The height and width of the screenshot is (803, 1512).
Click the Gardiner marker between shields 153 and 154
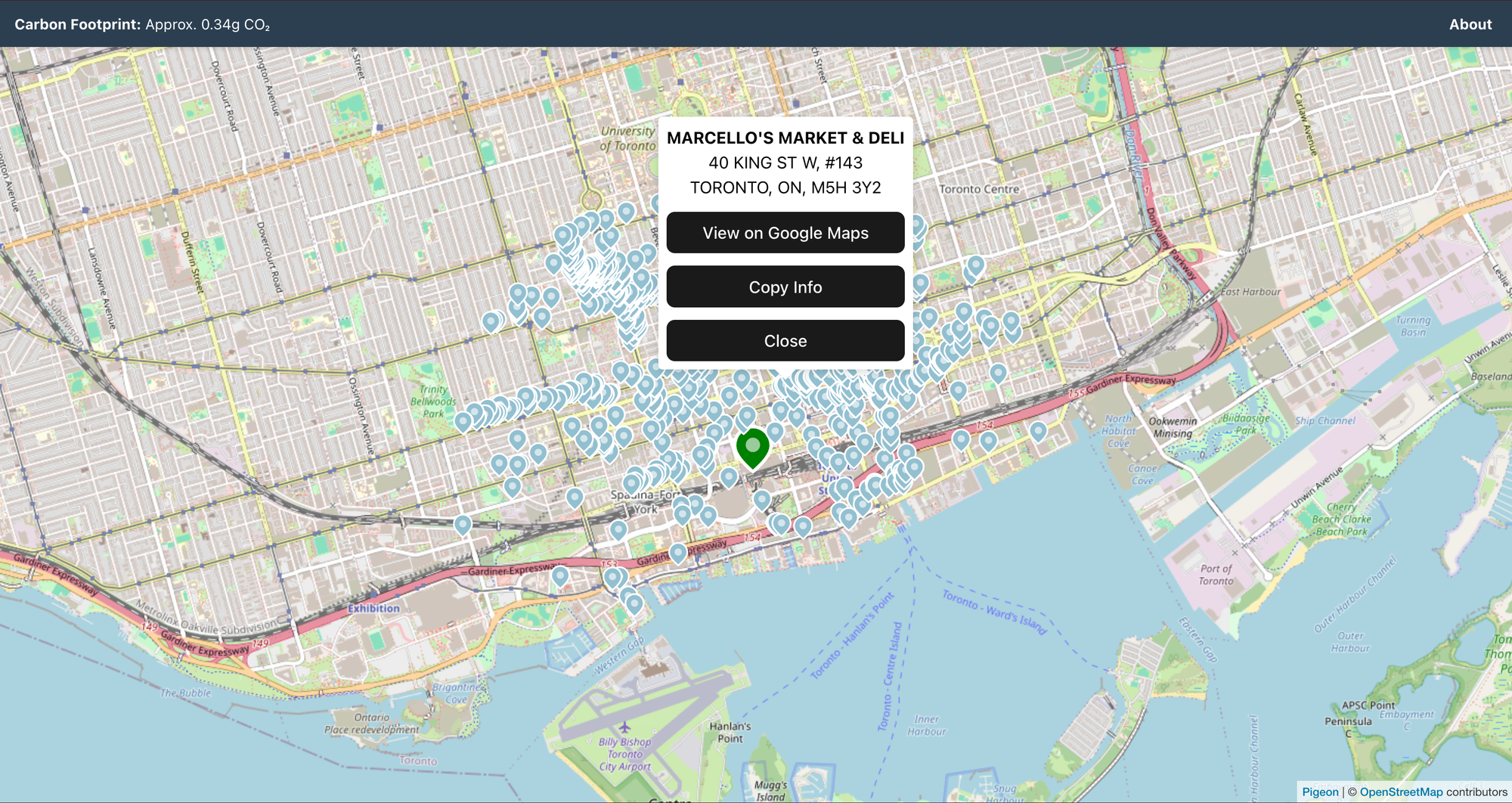(679, 554)
